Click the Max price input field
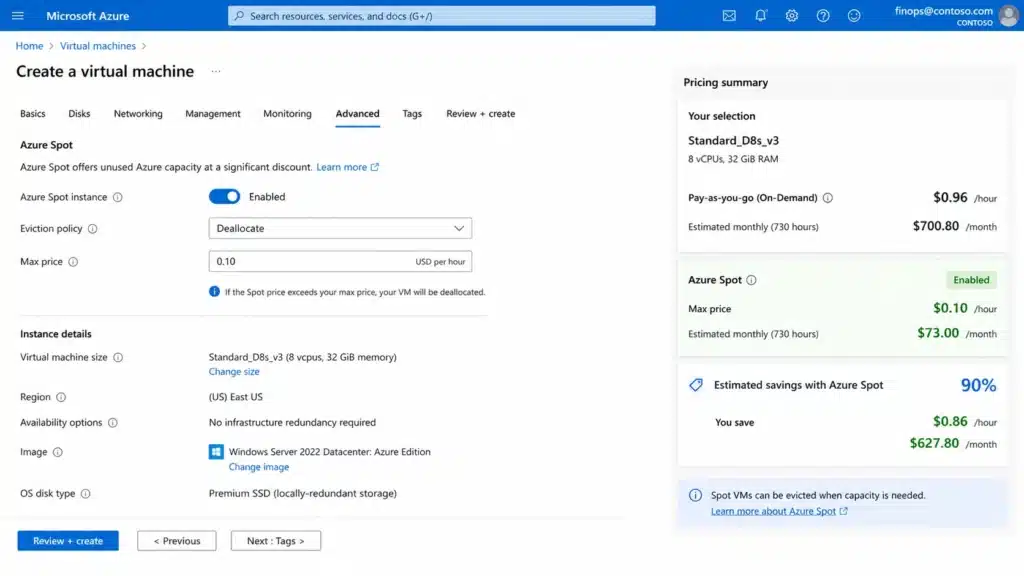The width and height of the screenshot is (1024, 576). point(340,261)
